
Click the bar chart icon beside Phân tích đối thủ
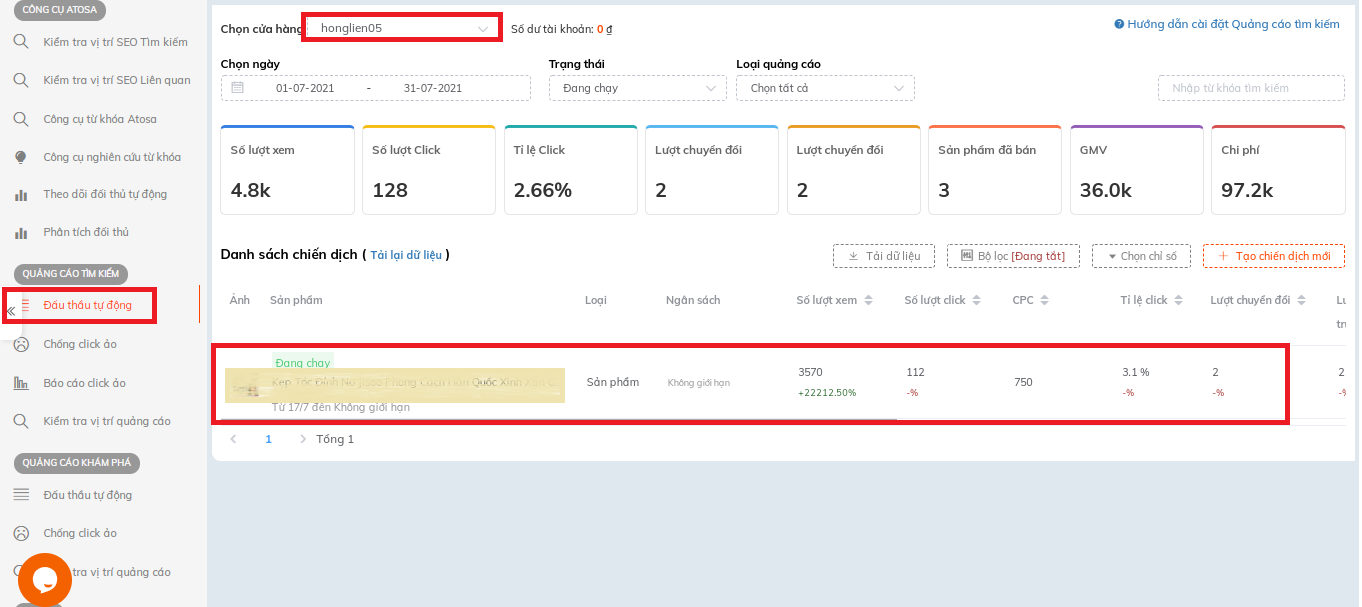(20, 233)
